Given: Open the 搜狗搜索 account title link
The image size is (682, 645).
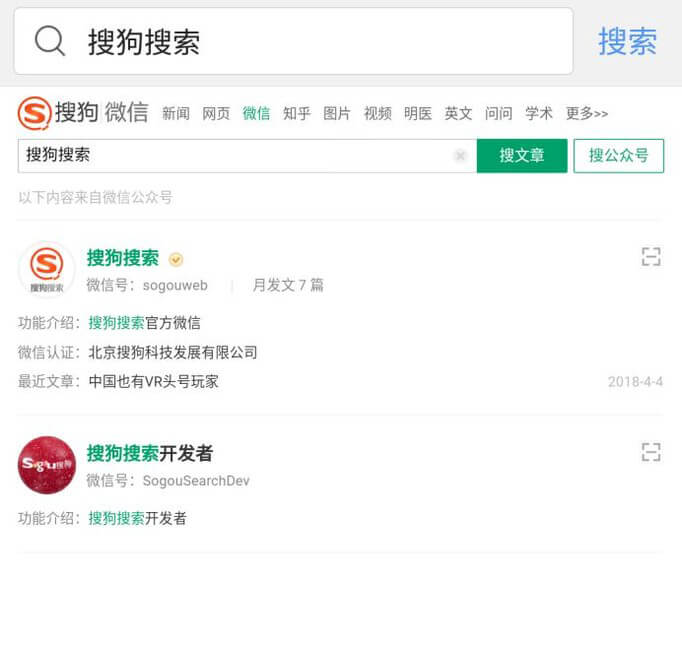Looking at the screenshot, I should [123, 258].
